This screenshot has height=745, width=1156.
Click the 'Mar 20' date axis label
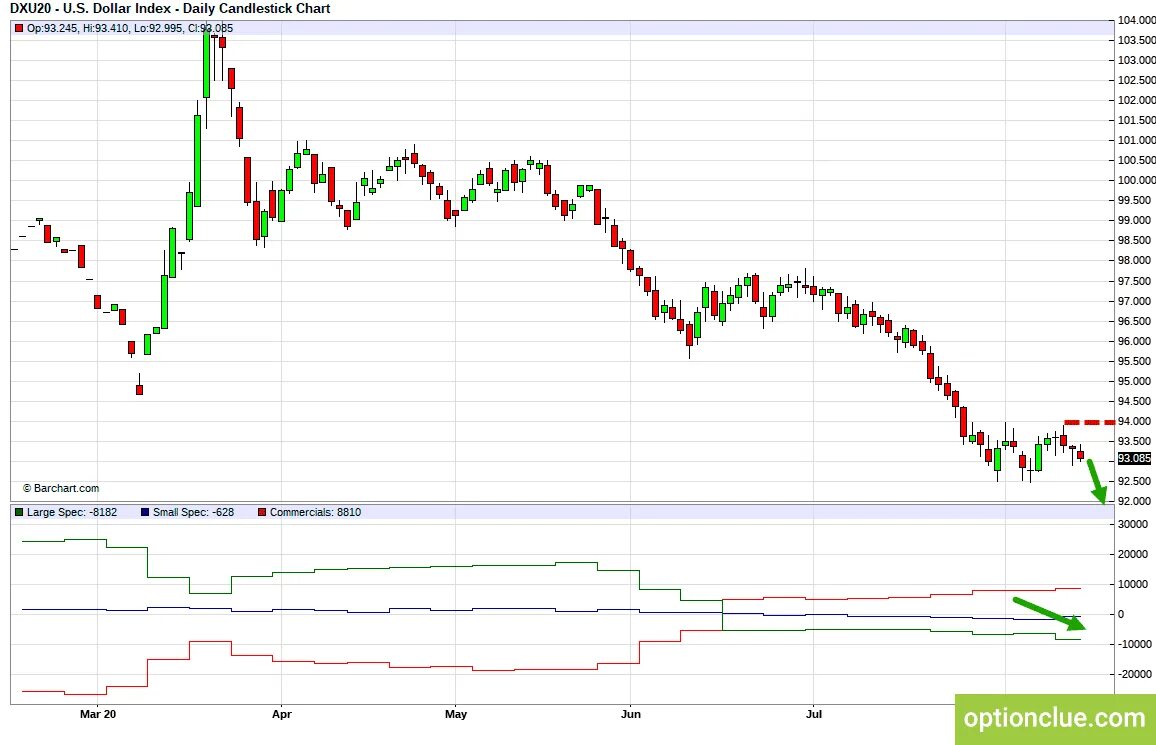coord(98,713)
